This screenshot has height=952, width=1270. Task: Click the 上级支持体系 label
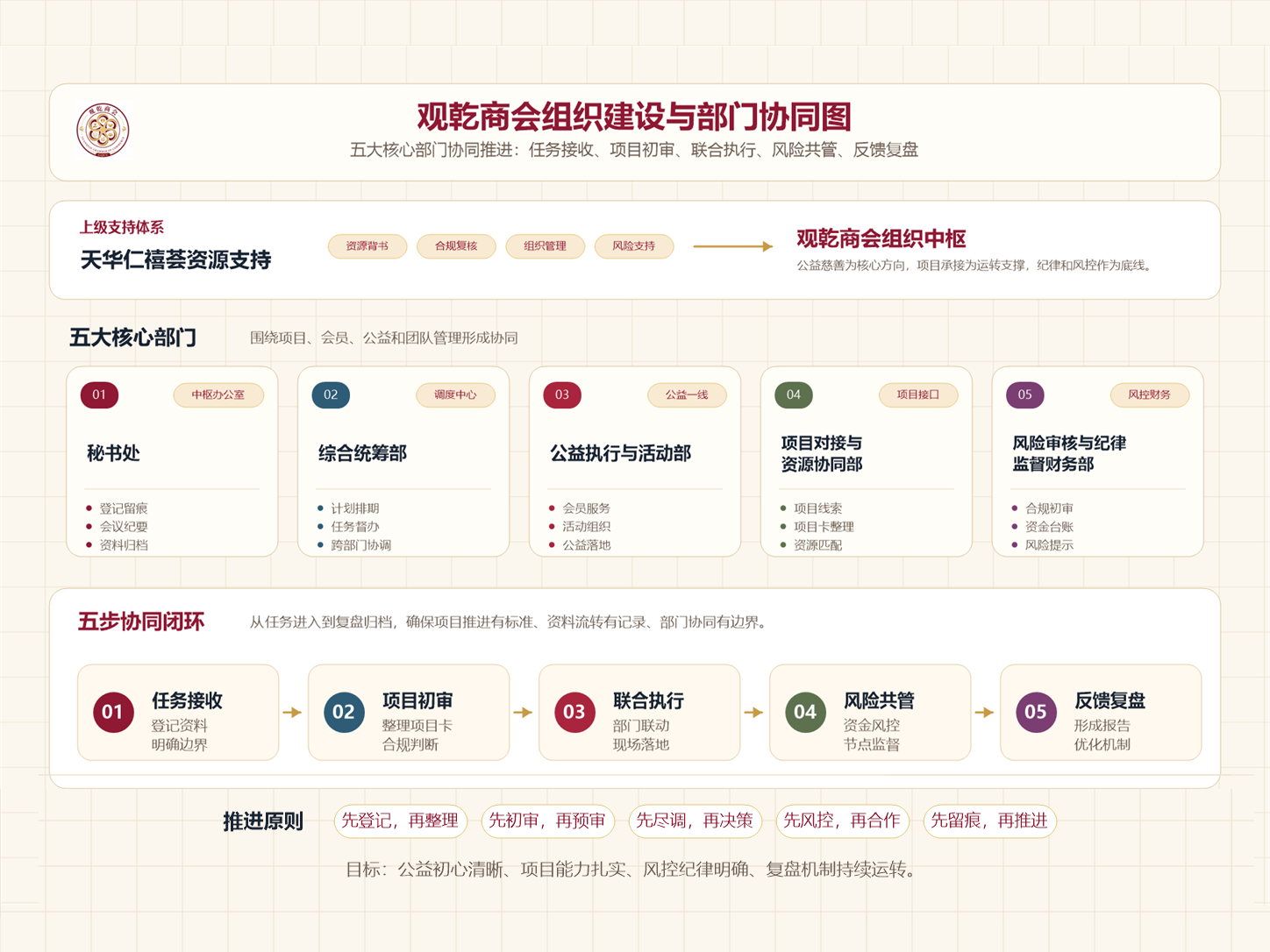(x=122, y=227)
